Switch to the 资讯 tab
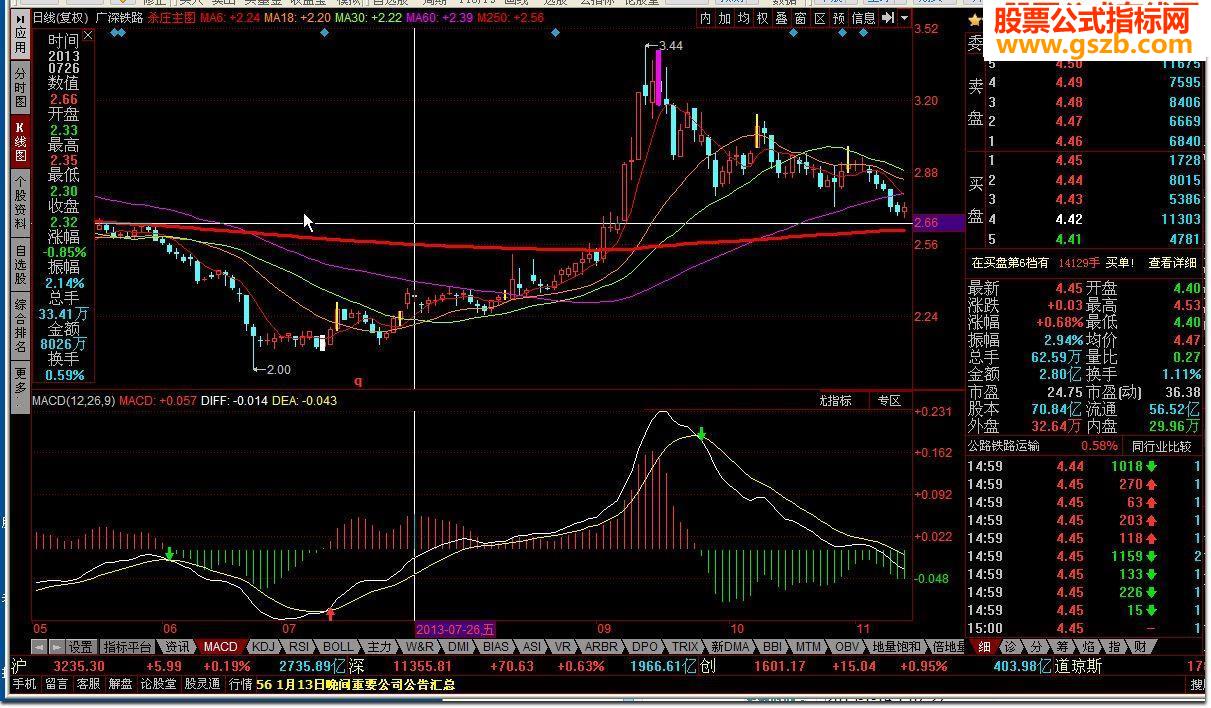The width and height of the screenshot is (1211, 708). 177,646
